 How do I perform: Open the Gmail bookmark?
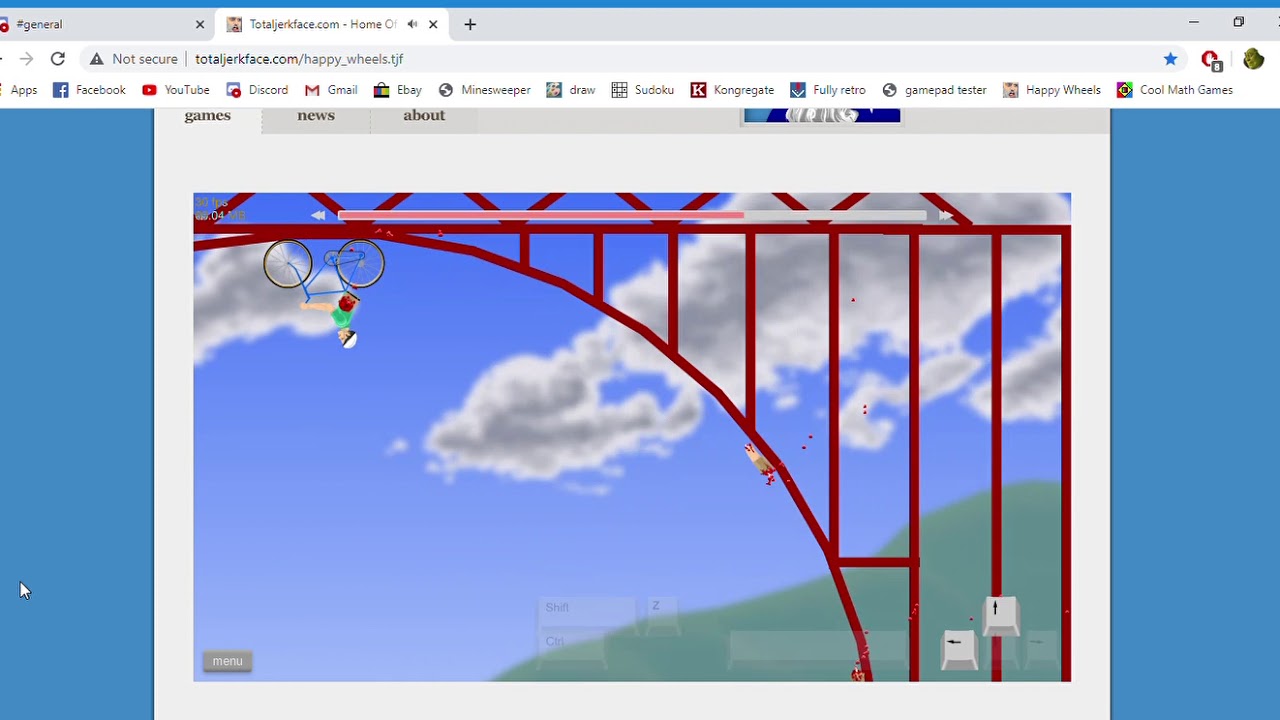[331, 90]
